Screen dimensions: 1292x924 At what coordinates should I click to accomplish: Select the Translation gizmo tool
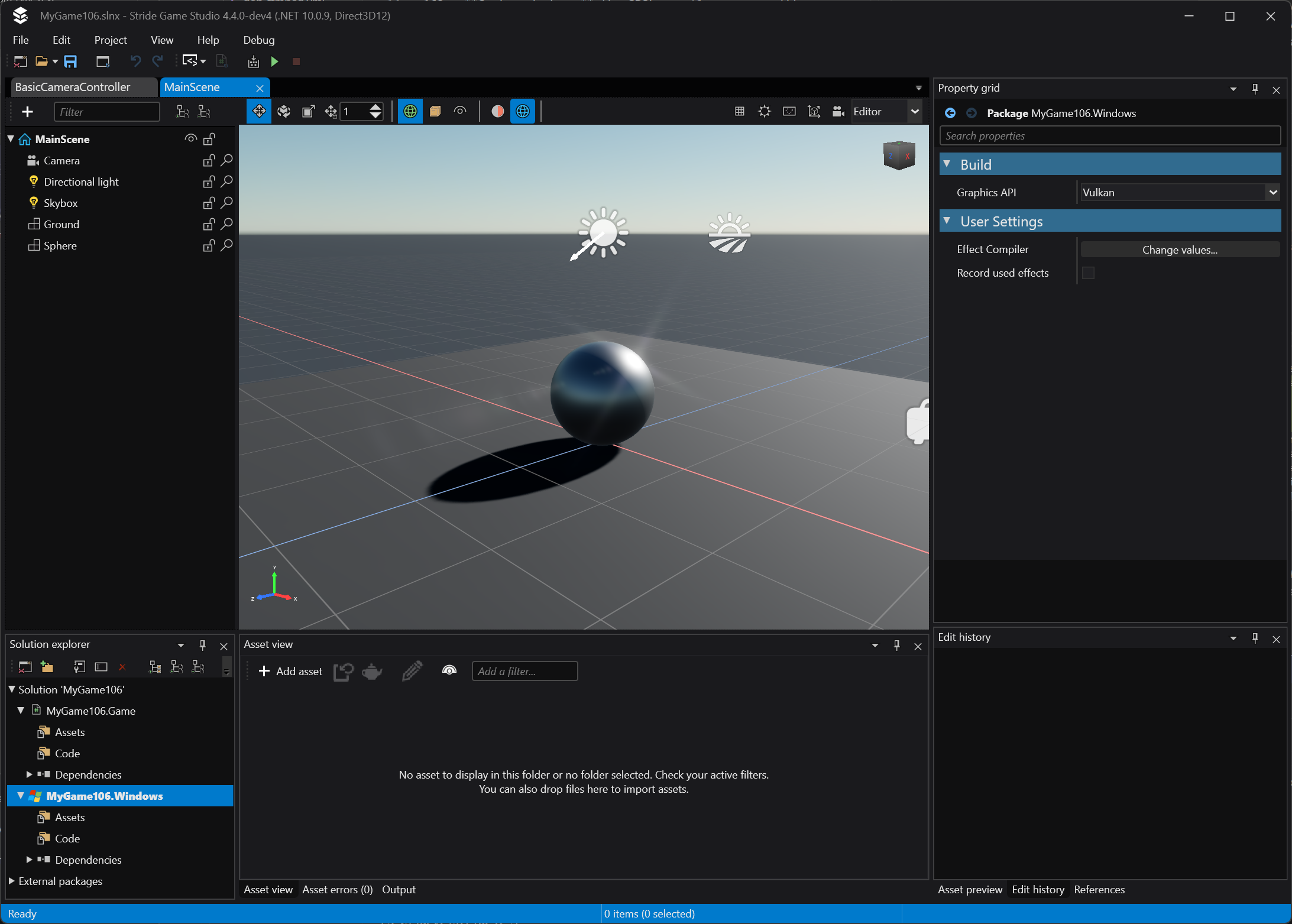pyautogui.click(x=259, y=111)
